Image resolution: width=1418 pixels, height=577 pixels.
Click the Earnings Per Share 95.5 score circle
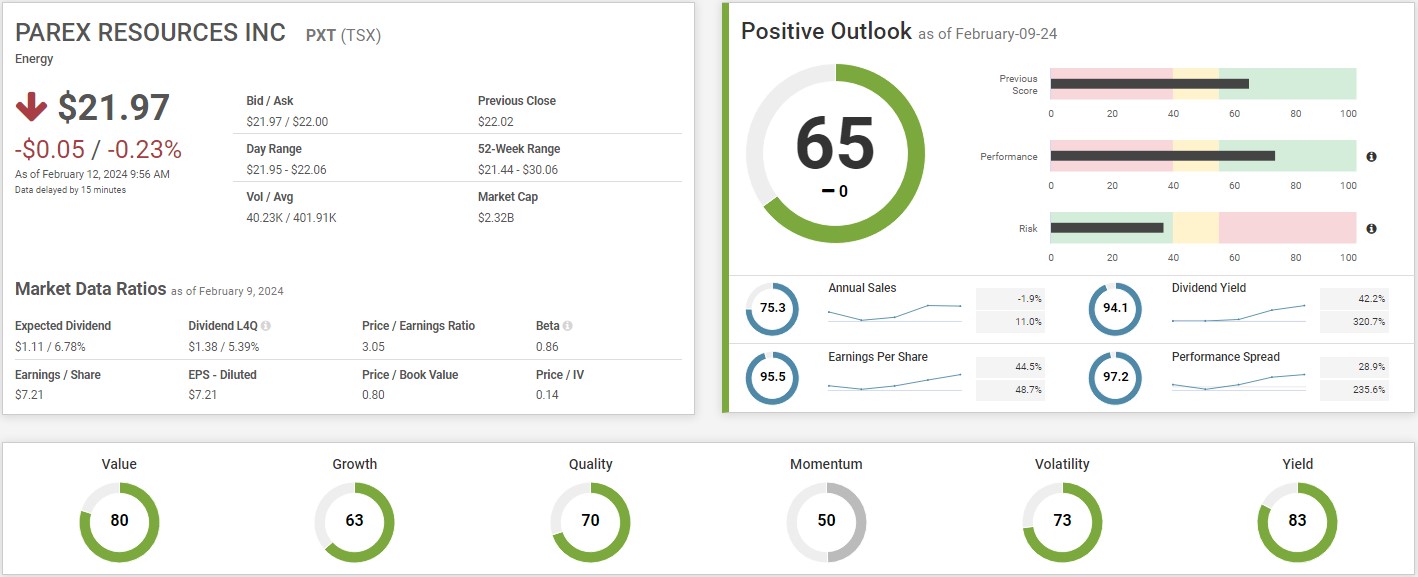[772, 378]
